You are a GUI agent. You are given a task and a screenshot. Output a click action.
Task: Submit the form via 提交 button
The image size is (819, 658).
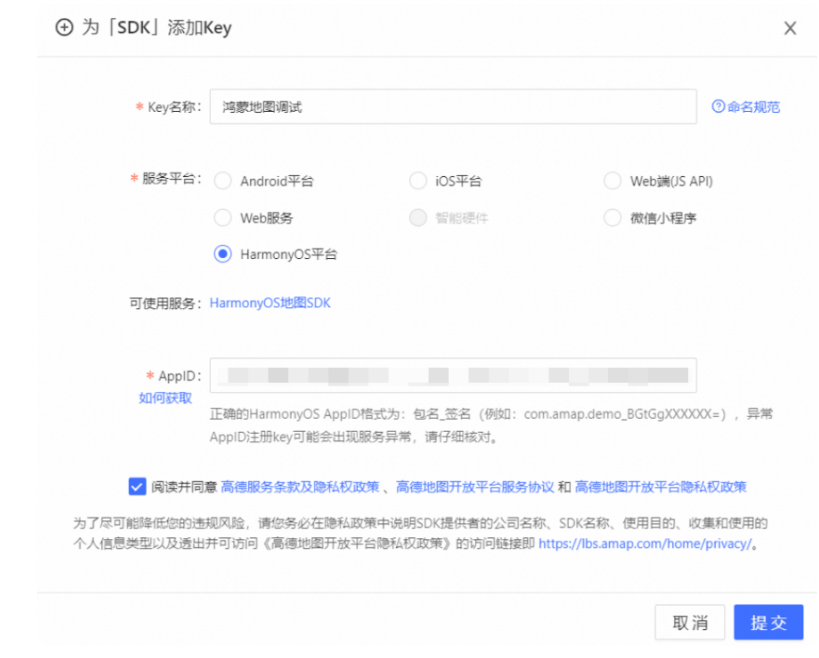(768, 621)
